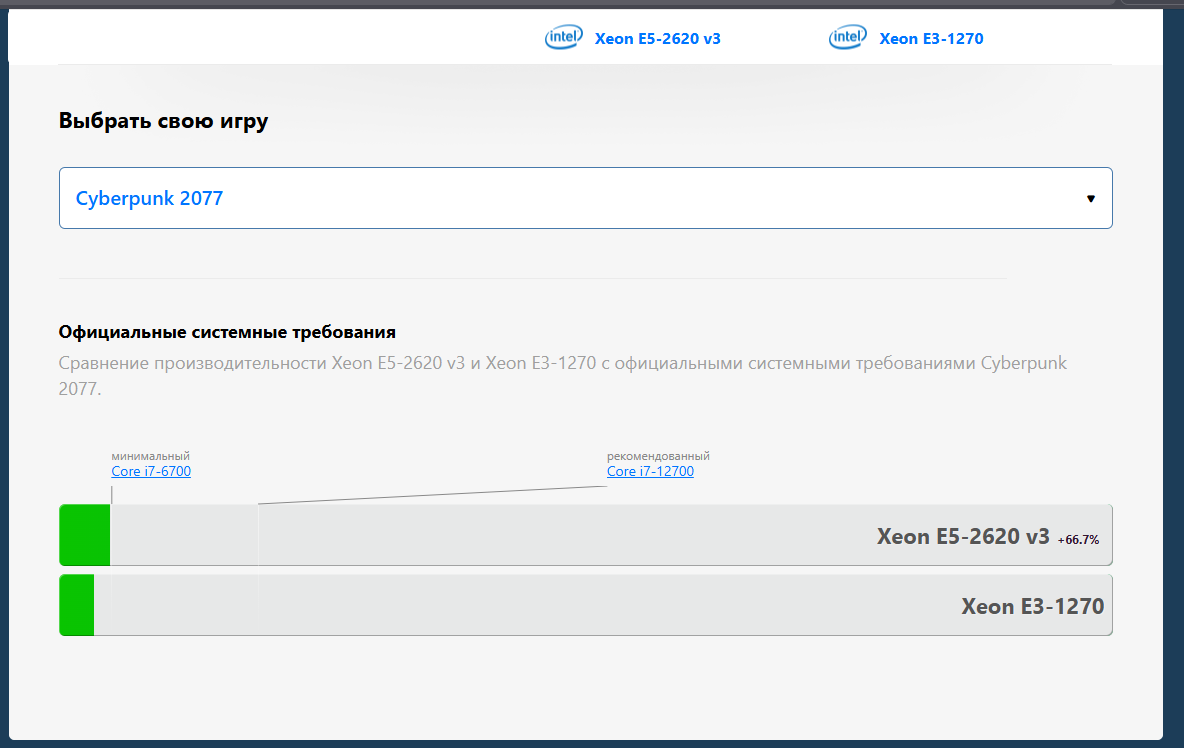Click the dropdown arrow in game selector
The width and height of the screenshot is (1184, 748).
pos(1090,199)
